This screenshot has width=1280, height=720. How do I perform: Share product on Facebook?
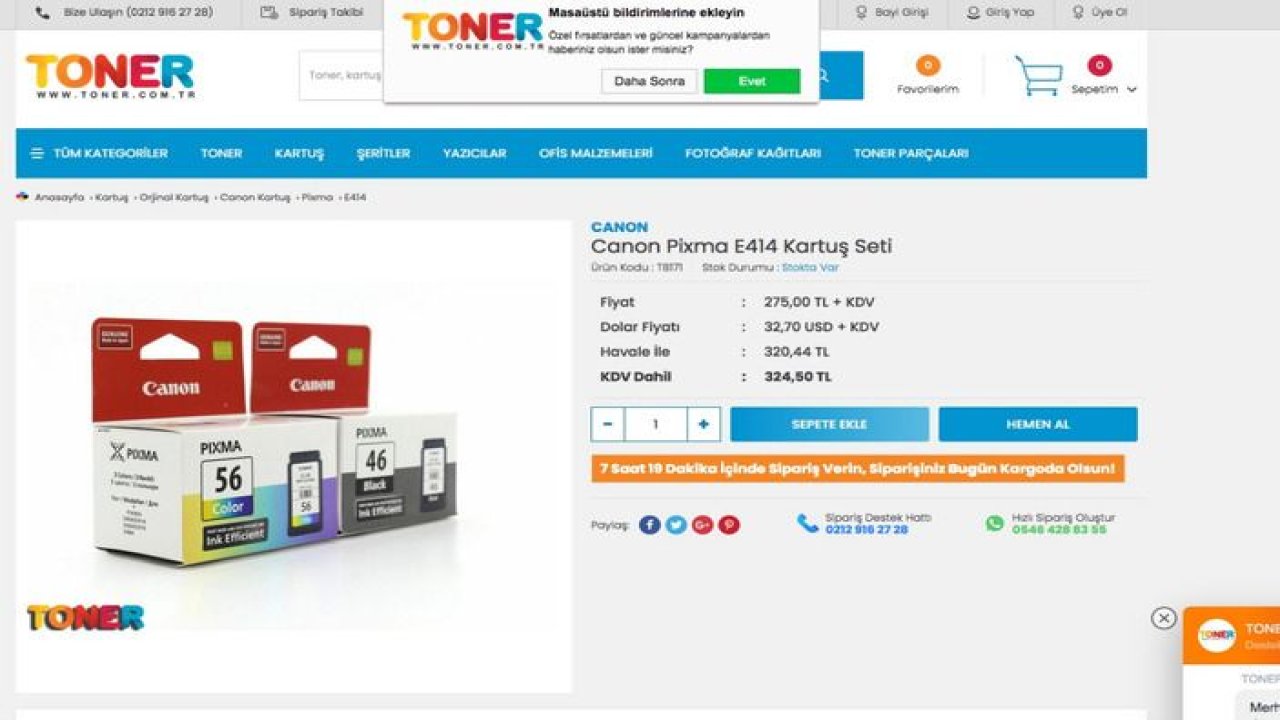click(x=649, y=524)
